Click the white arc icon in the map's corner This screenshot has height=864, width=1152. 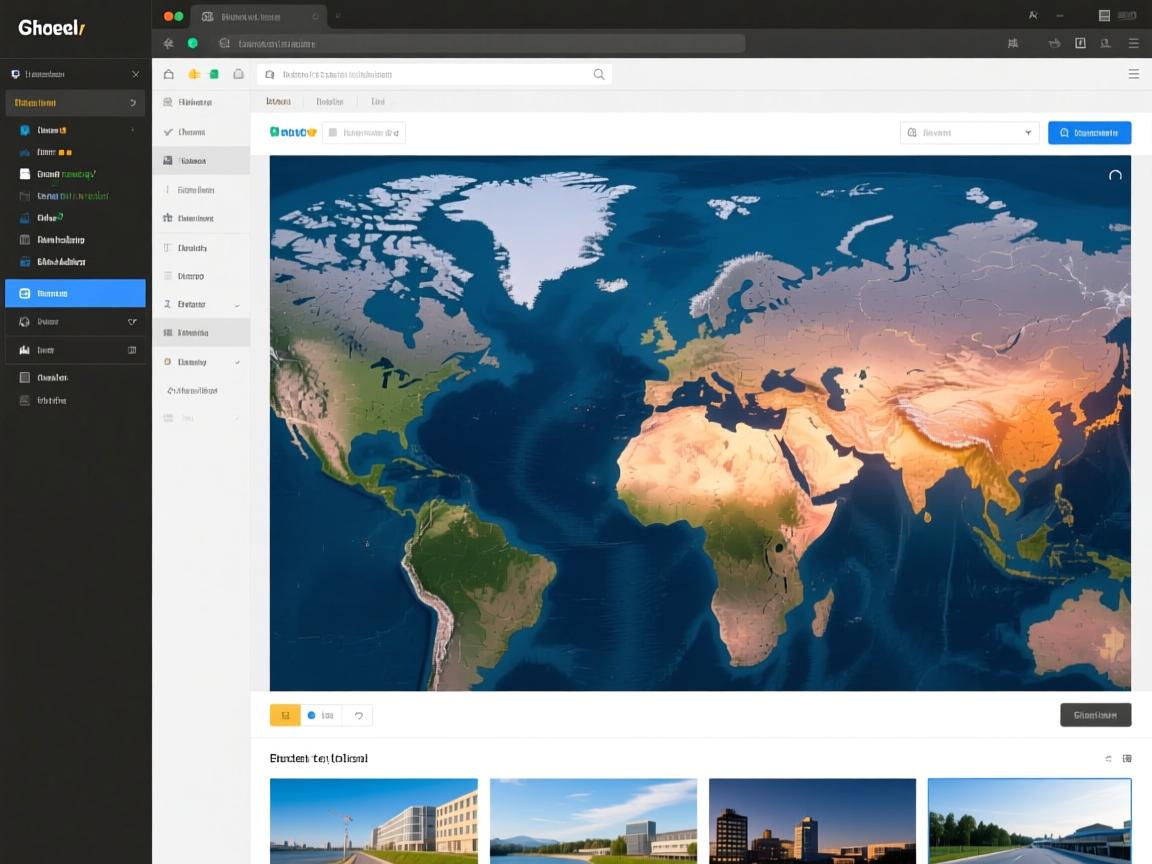[1115, 175]
